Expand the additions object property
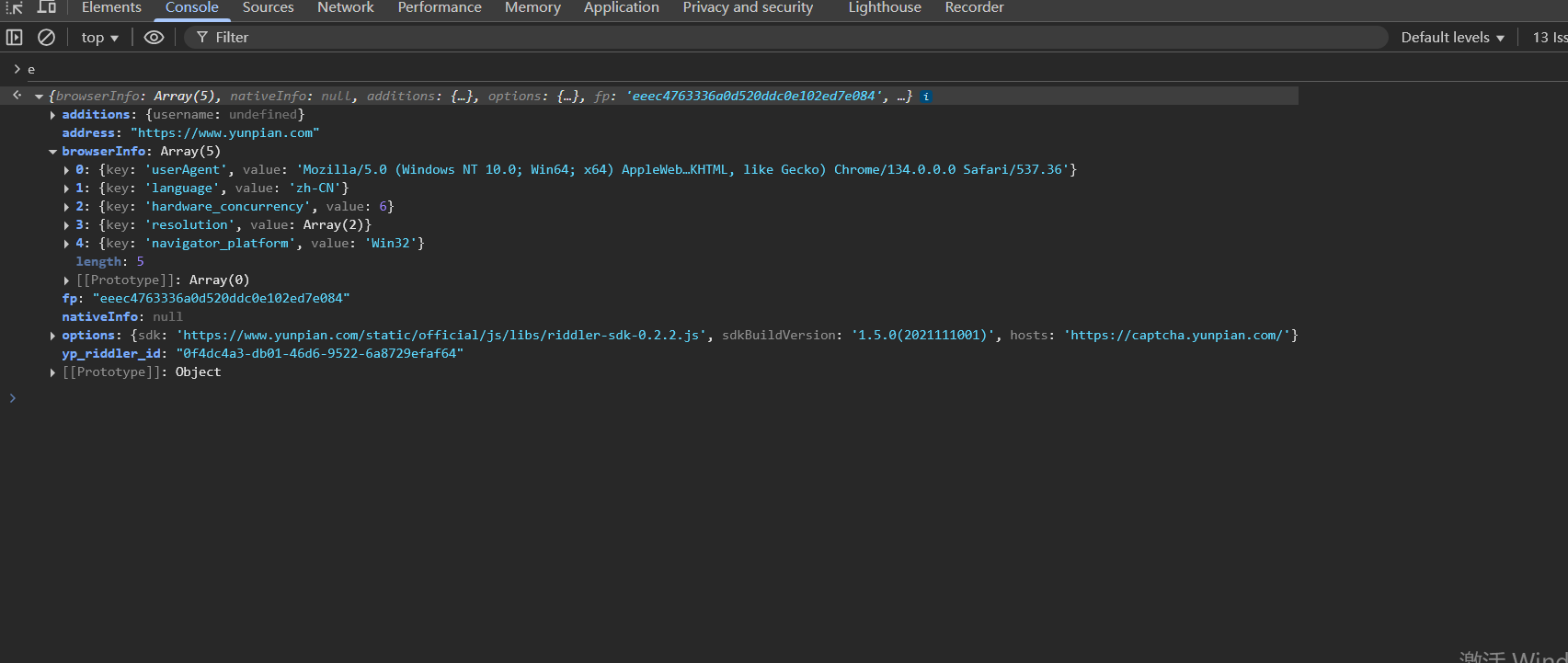Image resolution: width=1568 pixels, height=663 pixels. coord(52,115)
